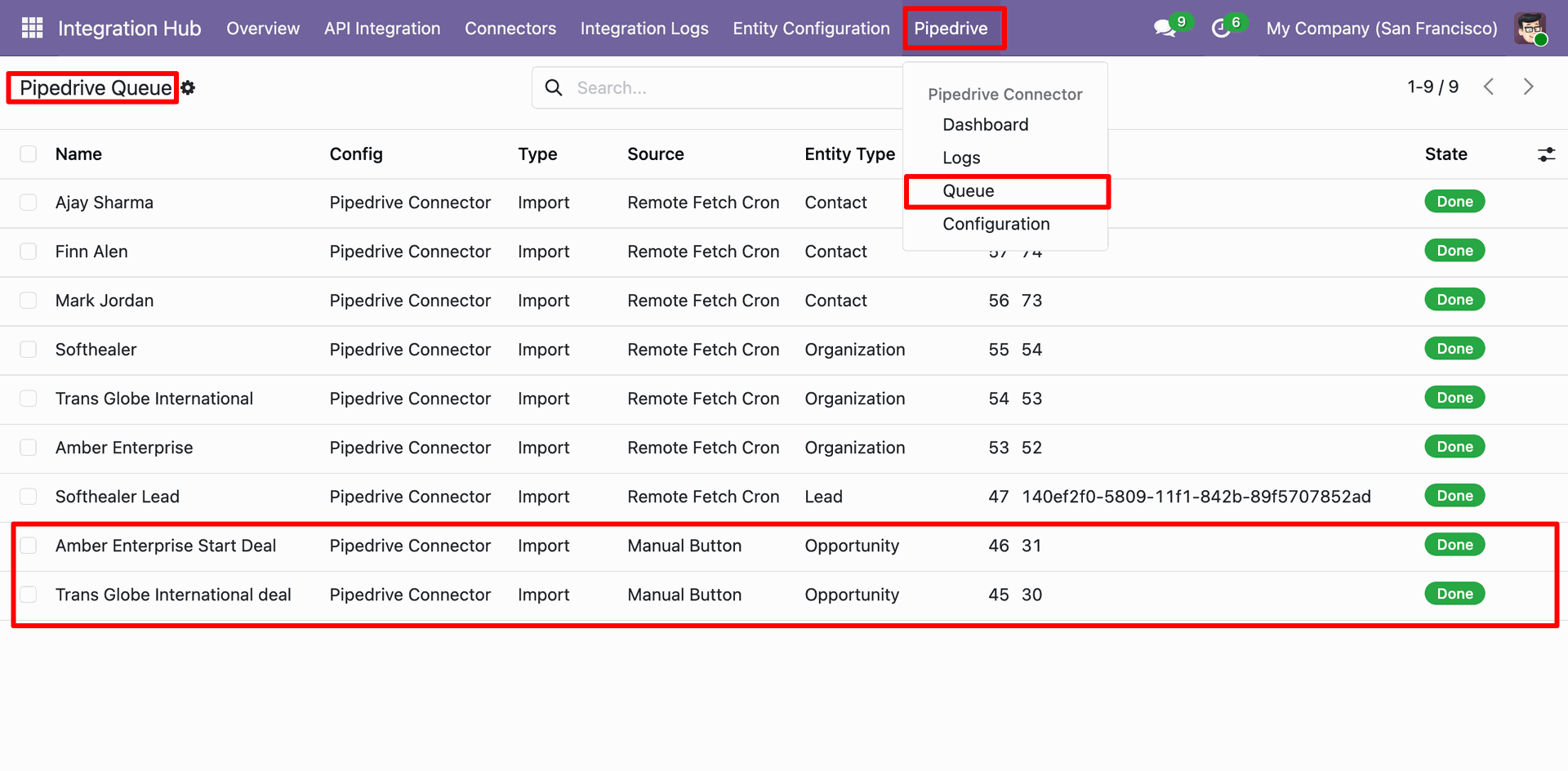Image resolution: width=1568 pixels, height=771 pixels.
Task: Sort by the Name column header
Action: tap(78, 154)
